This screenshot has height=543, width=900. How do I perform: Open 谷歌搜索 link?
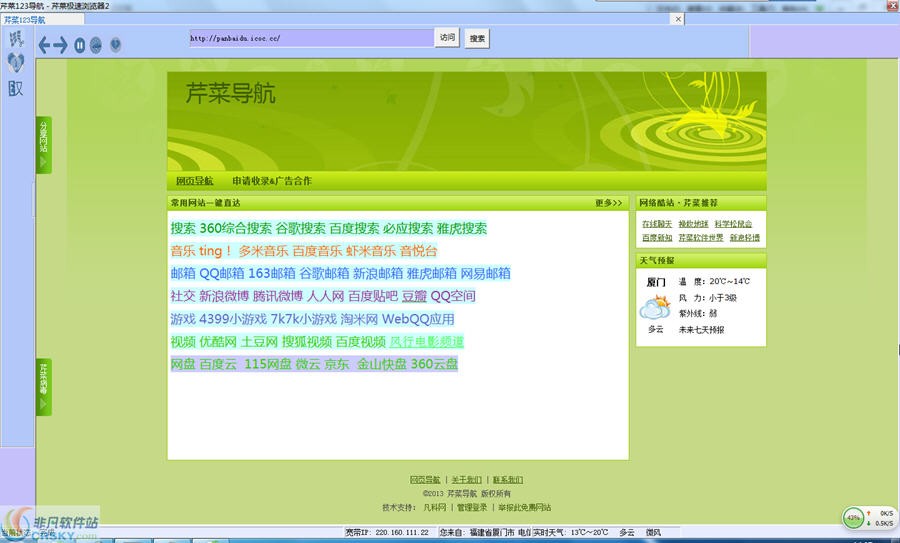coord(300,228)
